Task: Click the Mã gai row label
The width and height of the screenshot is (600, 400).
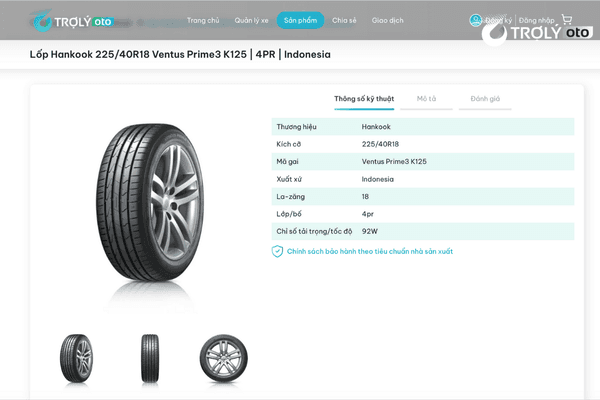Action: 287,162
